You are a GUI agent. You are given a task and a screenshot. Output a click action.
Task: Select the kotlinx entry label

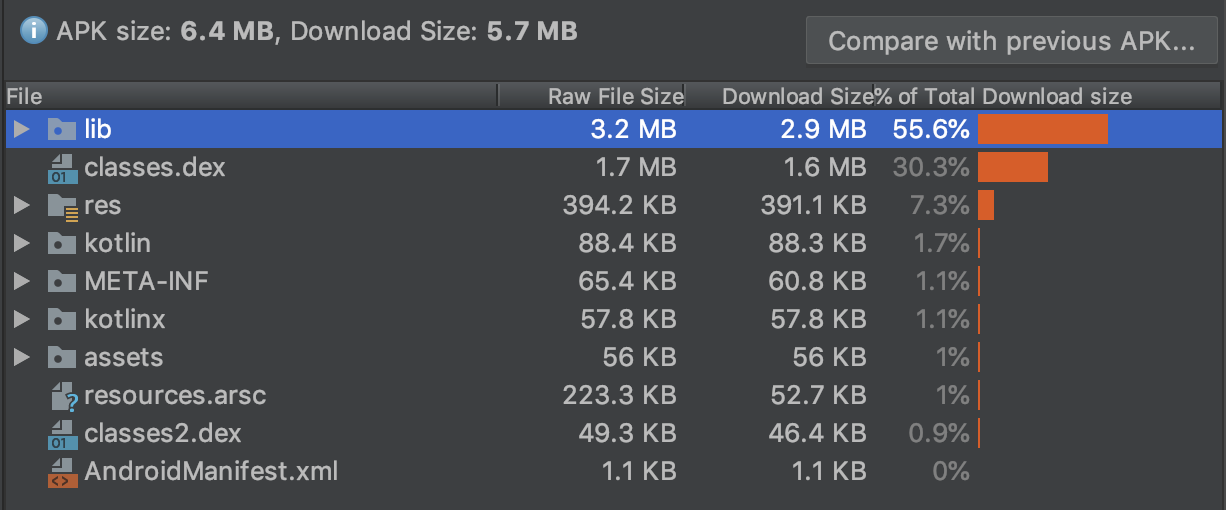[124, 320]
